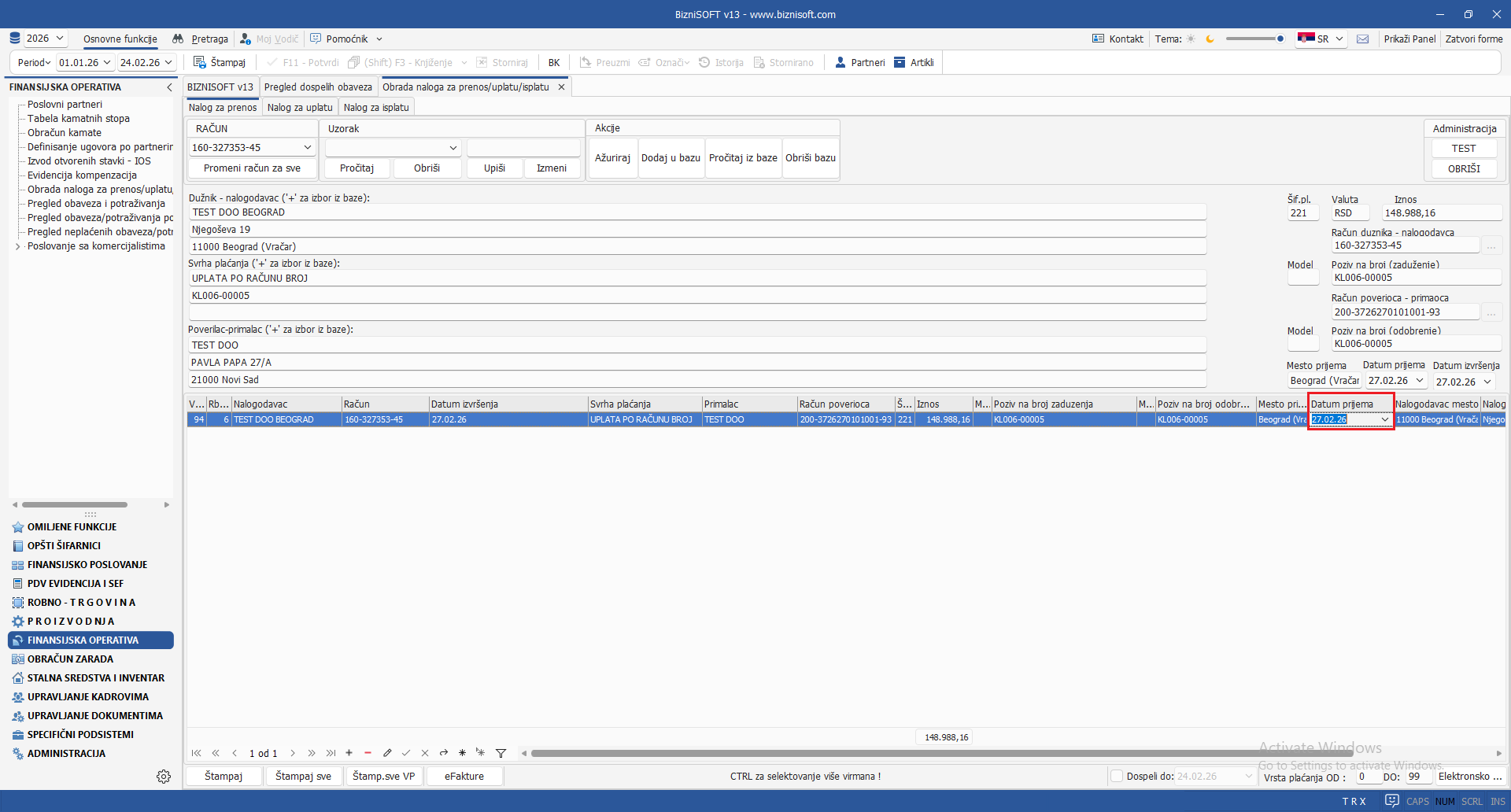Image resolution: width=1511 pixels, height=812 pixels.
Task: Click the Iznos amount input field
Action: (1442, 213)
